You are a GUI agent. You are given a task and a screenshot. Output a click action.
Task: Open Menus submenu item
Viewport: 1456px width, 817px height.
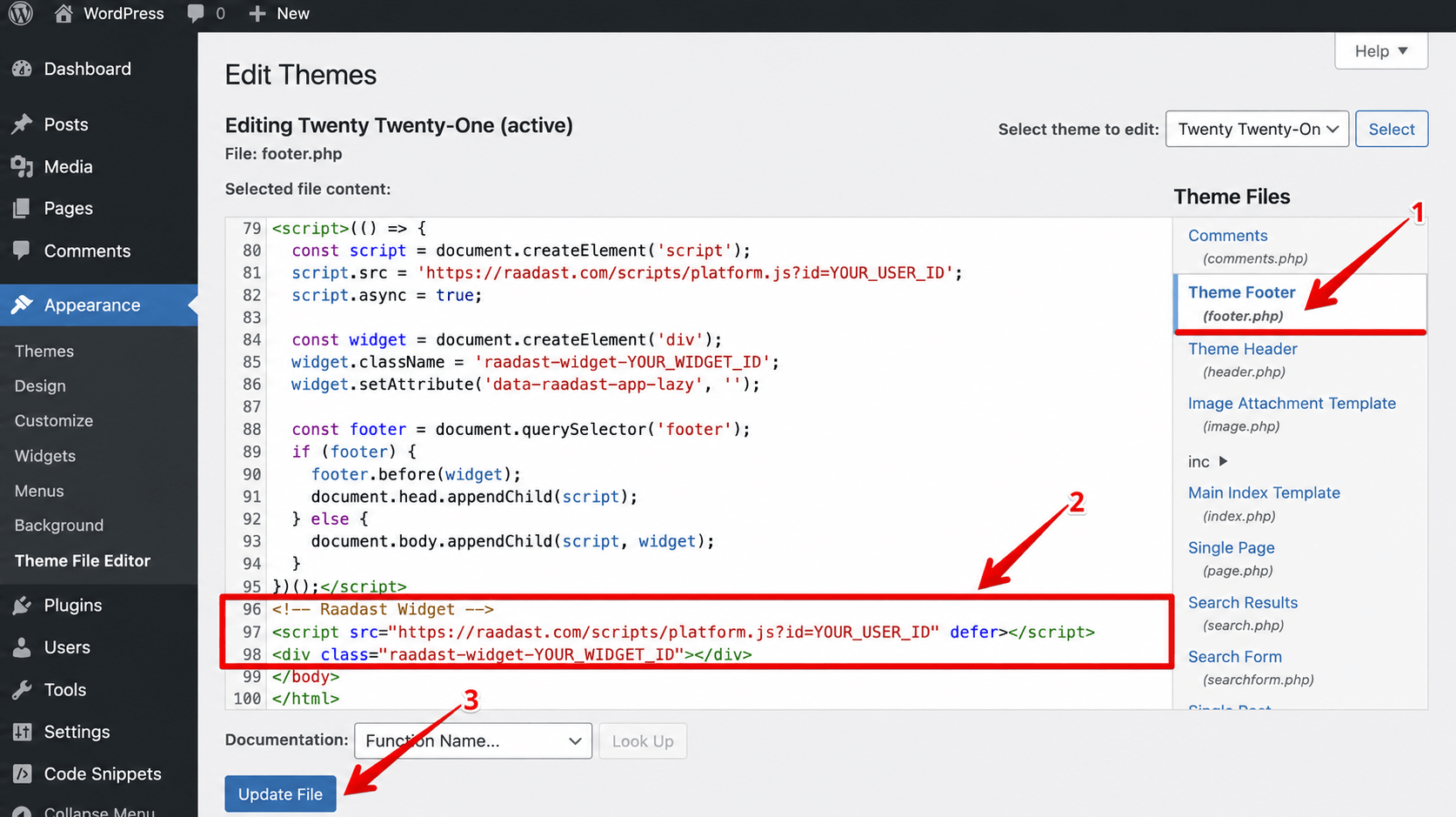(39, 491)
